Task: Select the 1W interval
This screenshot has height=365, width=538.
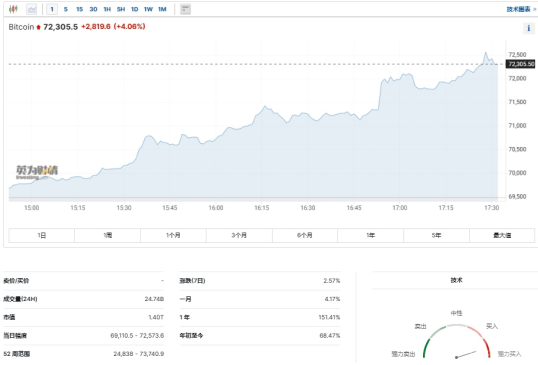Action: click(x=148, y=9)
